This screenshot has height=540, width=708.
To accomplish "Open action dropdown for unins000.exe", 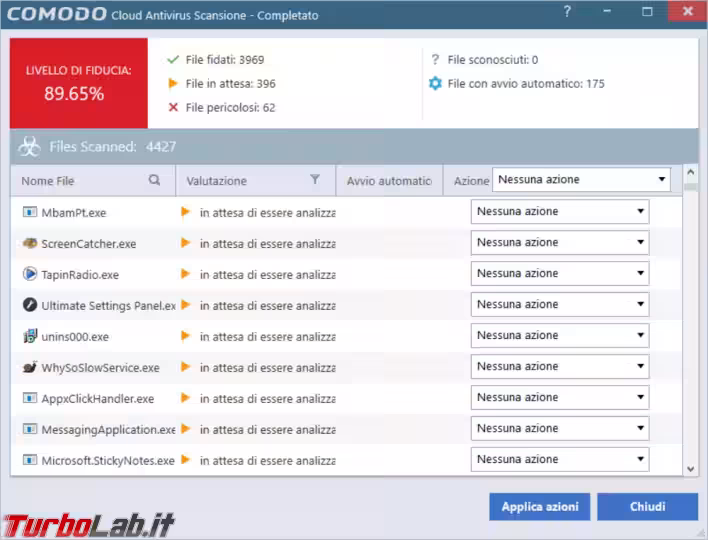I will point(560,335).
